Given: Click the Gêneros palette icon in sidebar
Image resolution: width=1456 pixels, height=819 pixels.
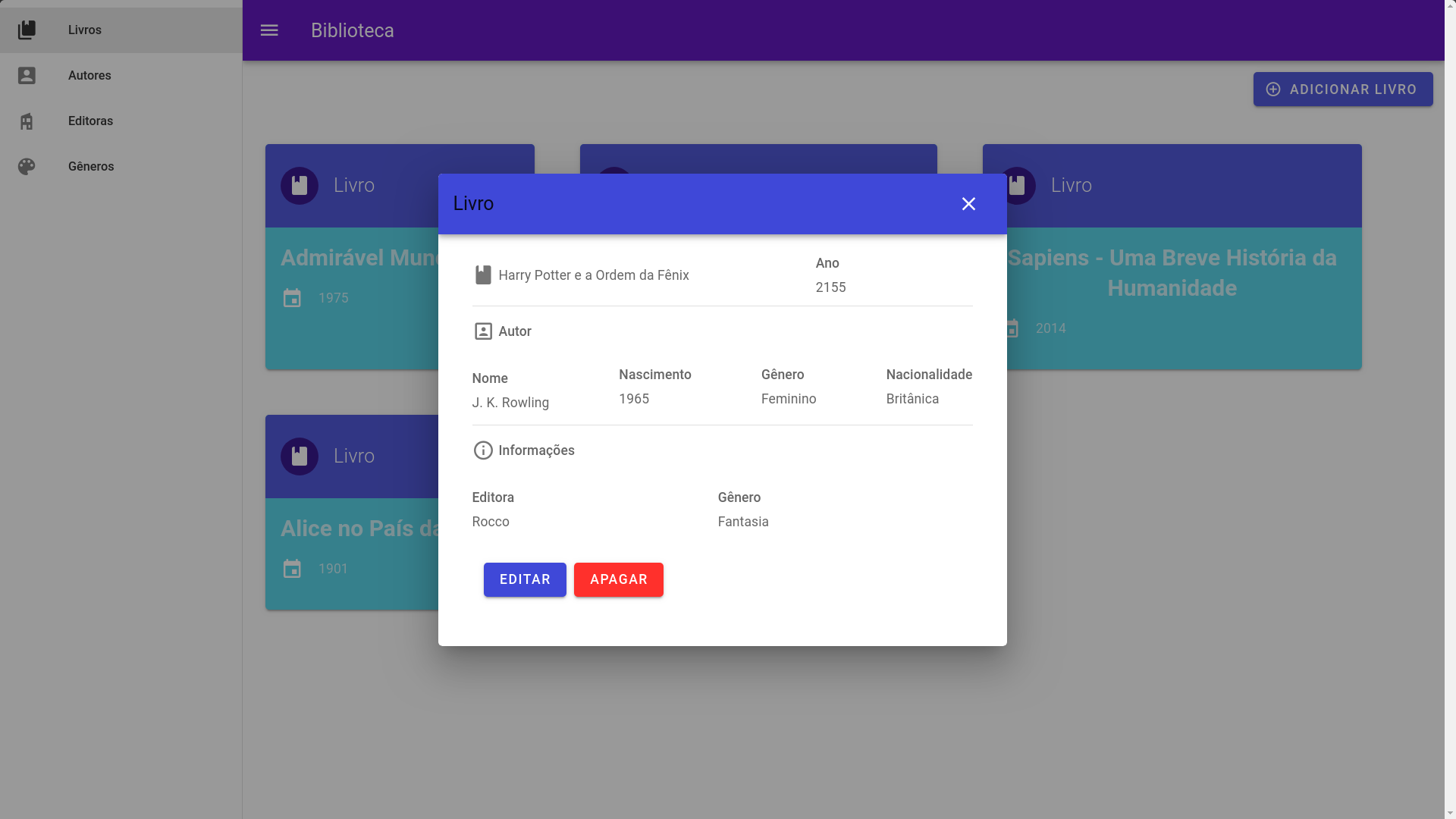Looking at the screenshot, I should [27, 167].
